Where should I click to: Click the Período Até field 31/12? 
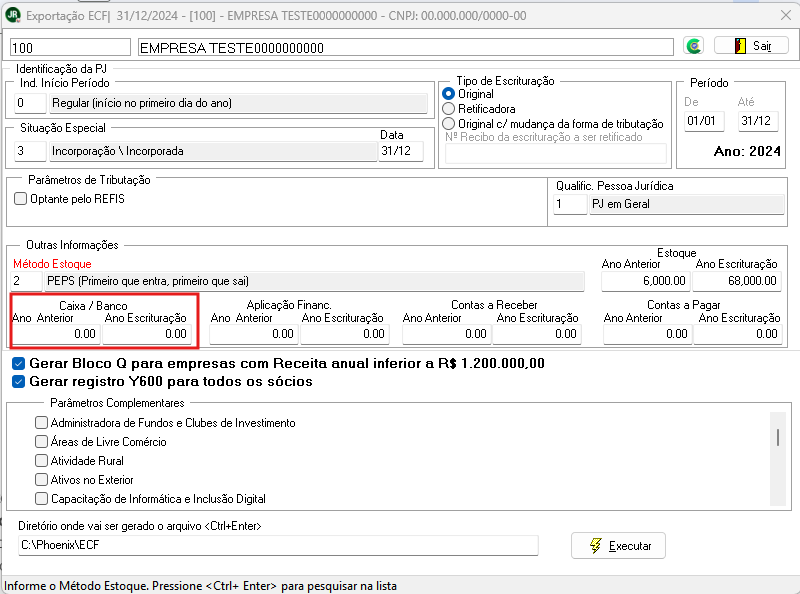(x=758, y=121)
